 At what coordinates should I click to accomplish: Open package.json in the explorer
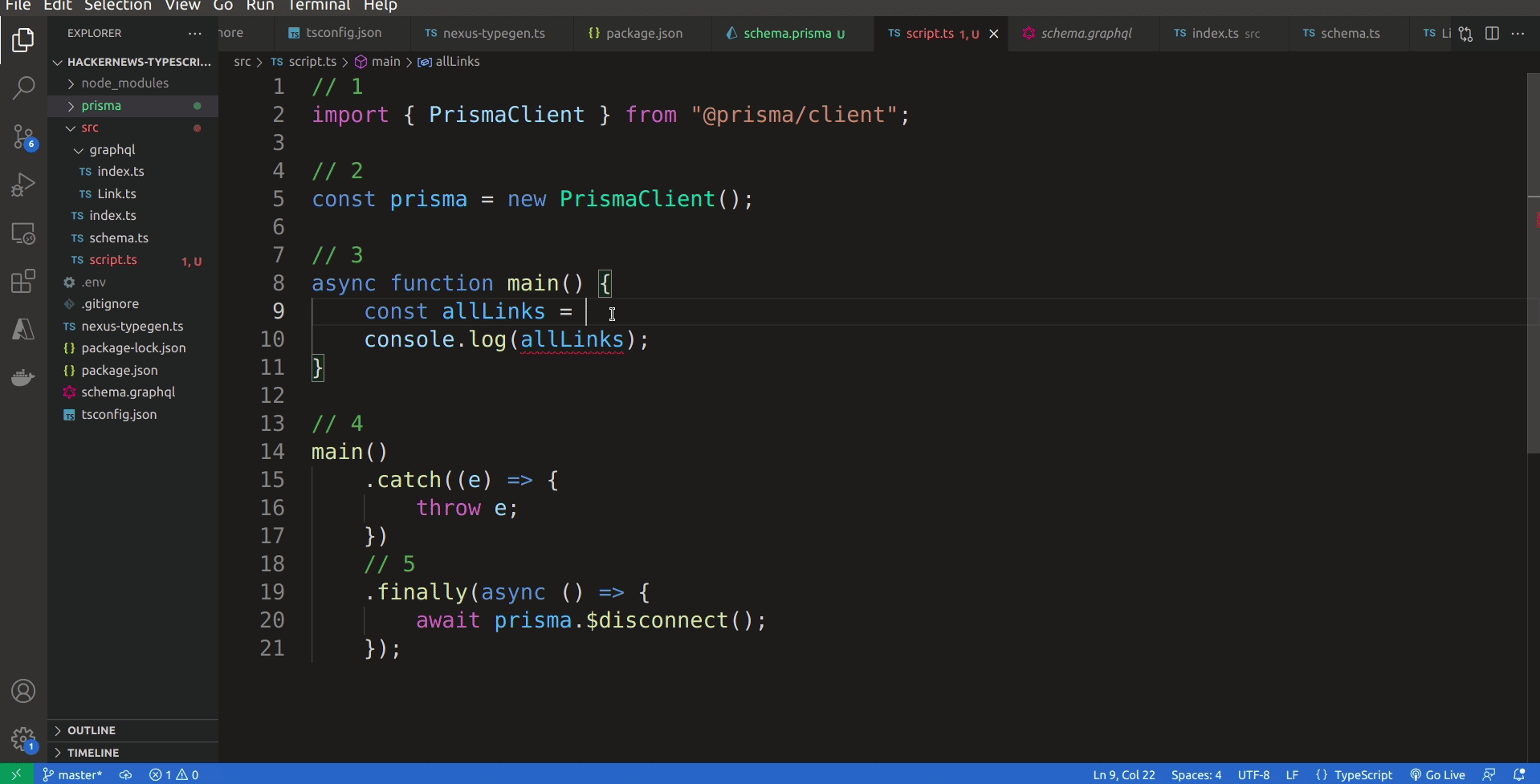click(x=119, y=371)
